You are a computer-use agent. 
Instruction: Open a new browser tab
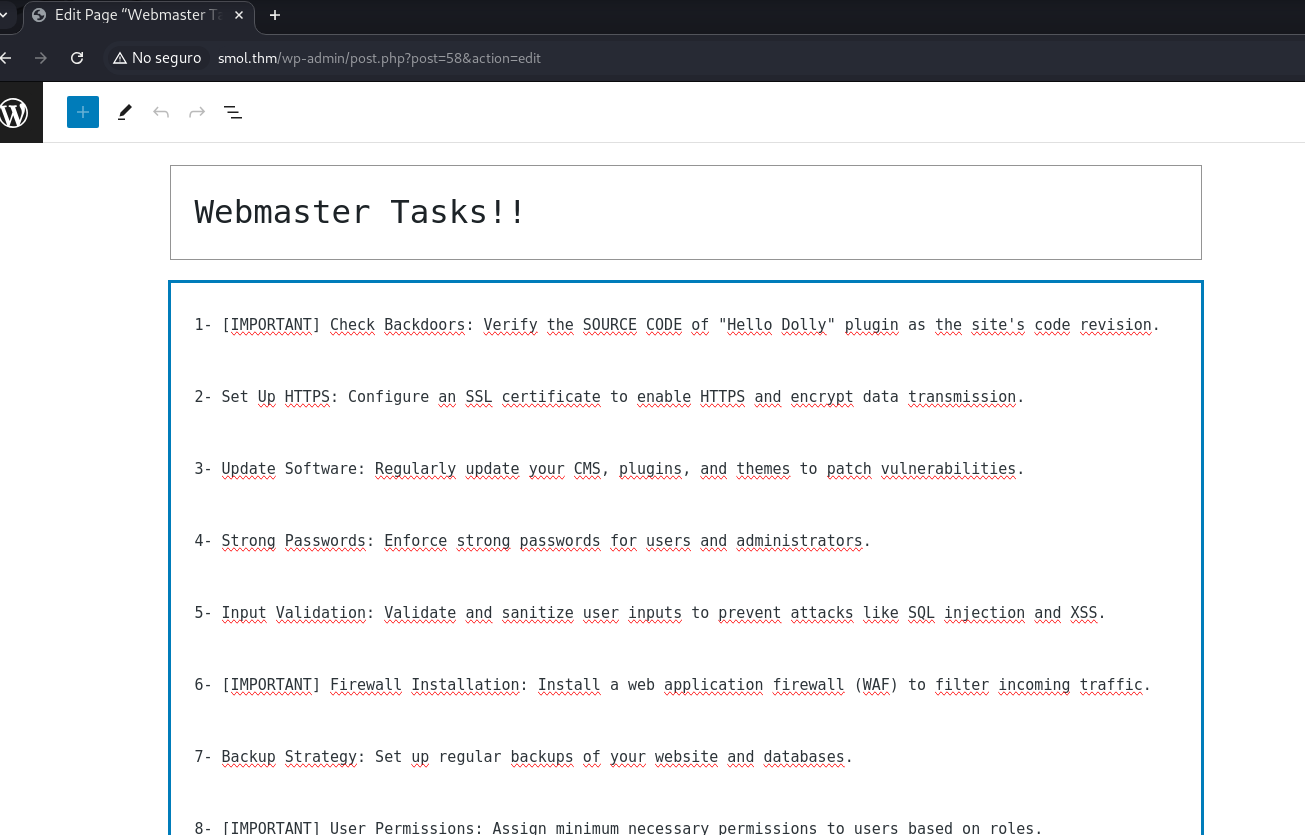tap(275, 15)
